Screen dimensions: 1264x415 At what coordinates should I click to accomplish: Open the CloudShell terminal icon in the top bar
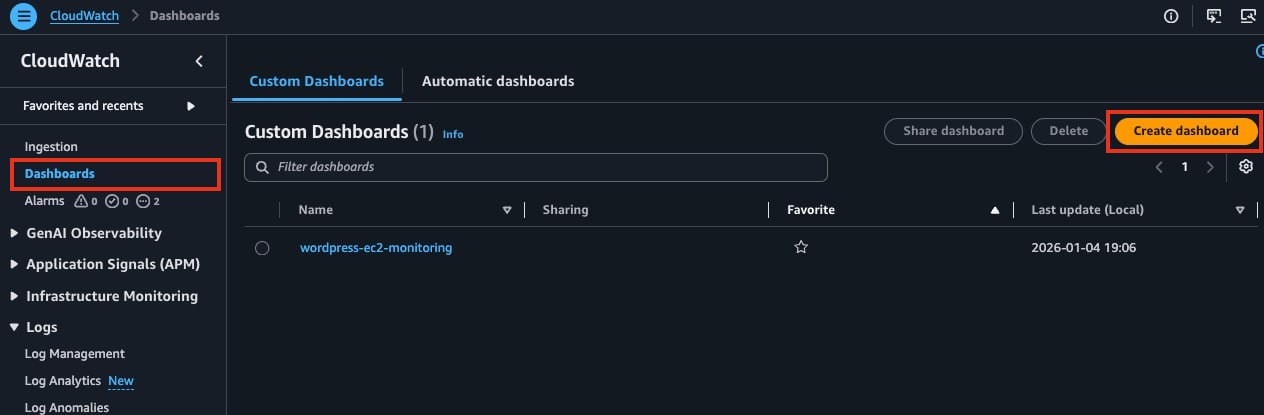pos(1214,16)
